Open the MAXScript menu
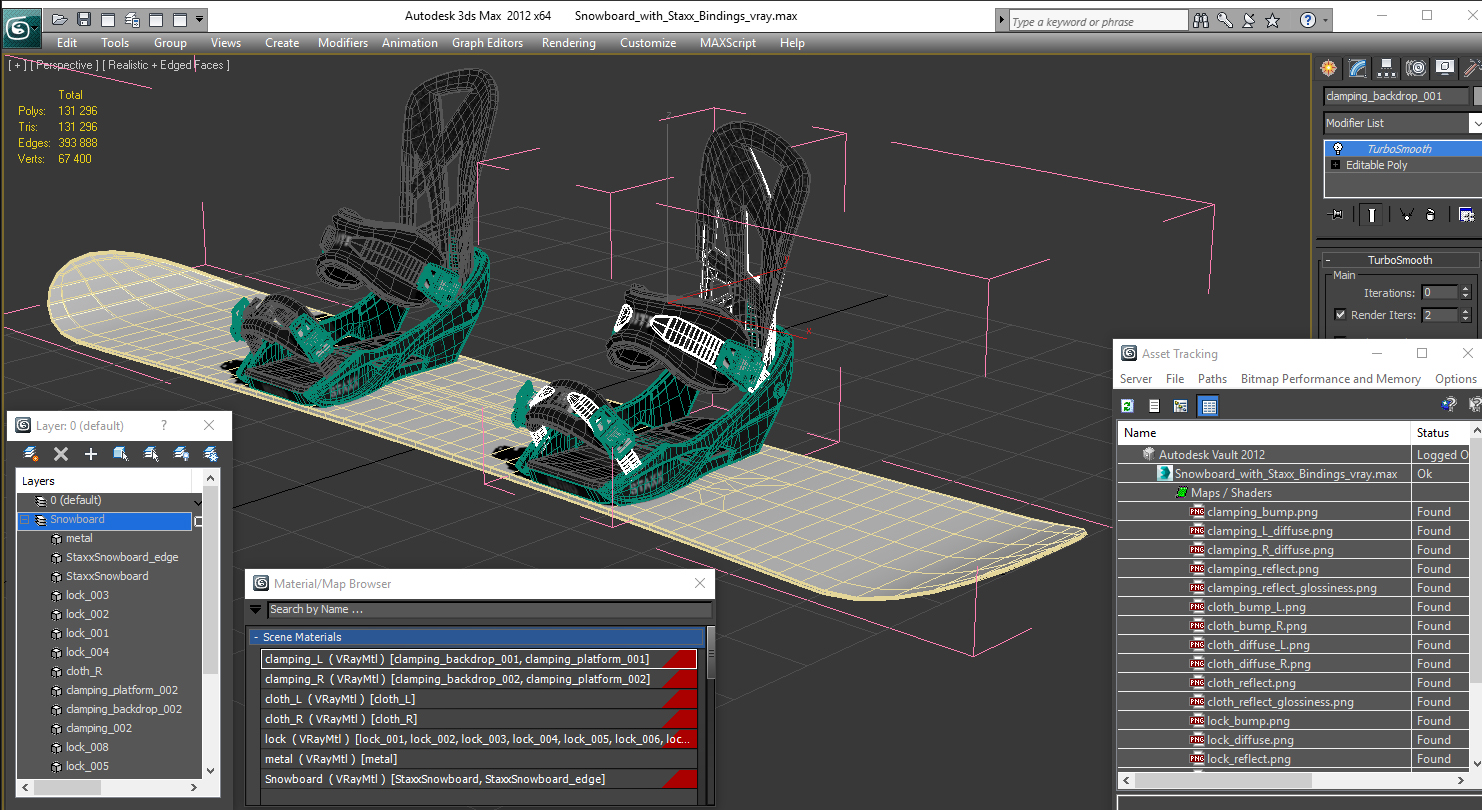 pos(729,43)
